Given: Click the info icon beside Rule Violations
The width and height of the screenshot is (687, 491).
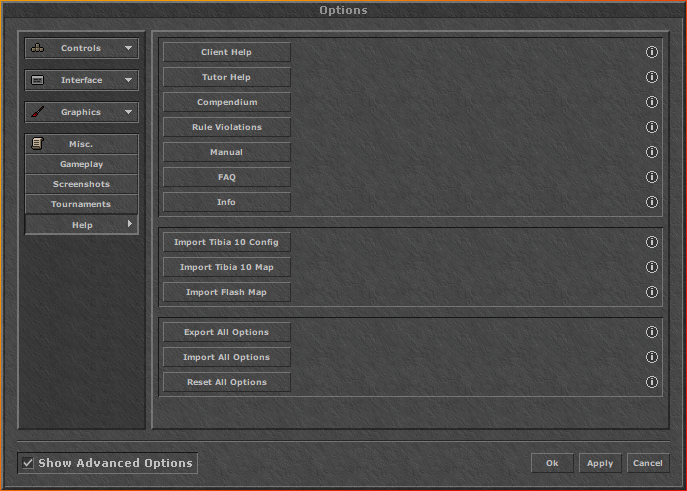Looking at the screenshot, I should 652,127.
